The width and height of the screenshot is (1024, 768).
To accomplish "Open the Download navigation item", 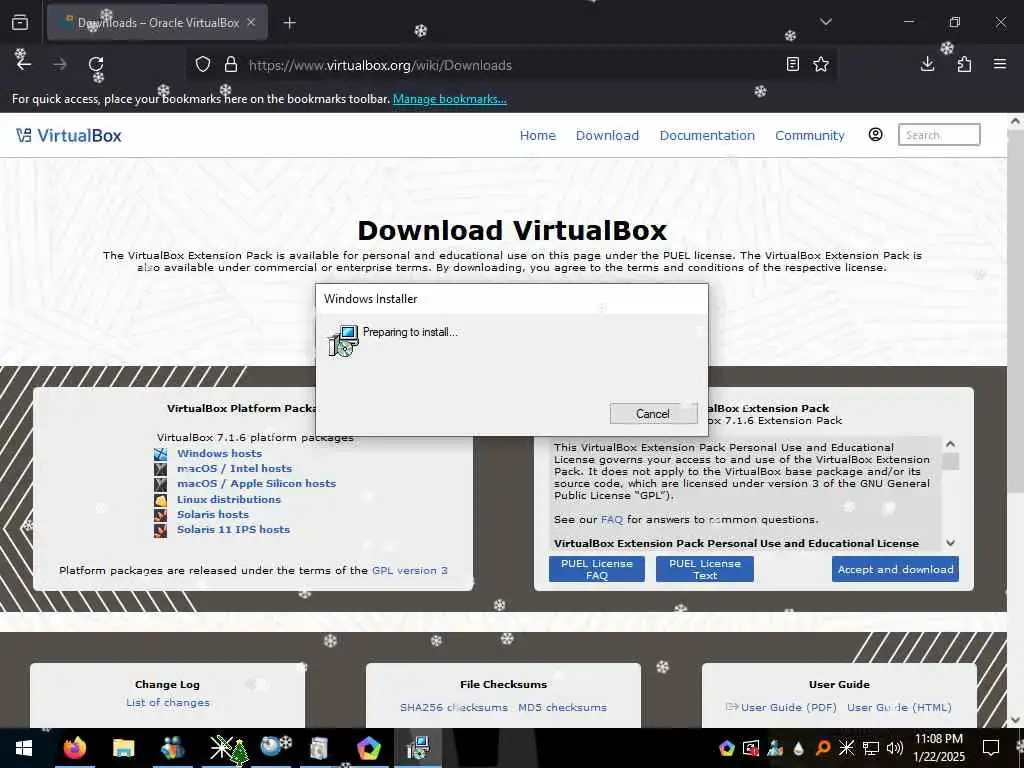I will pyautogui.click(x=607, y=135).
